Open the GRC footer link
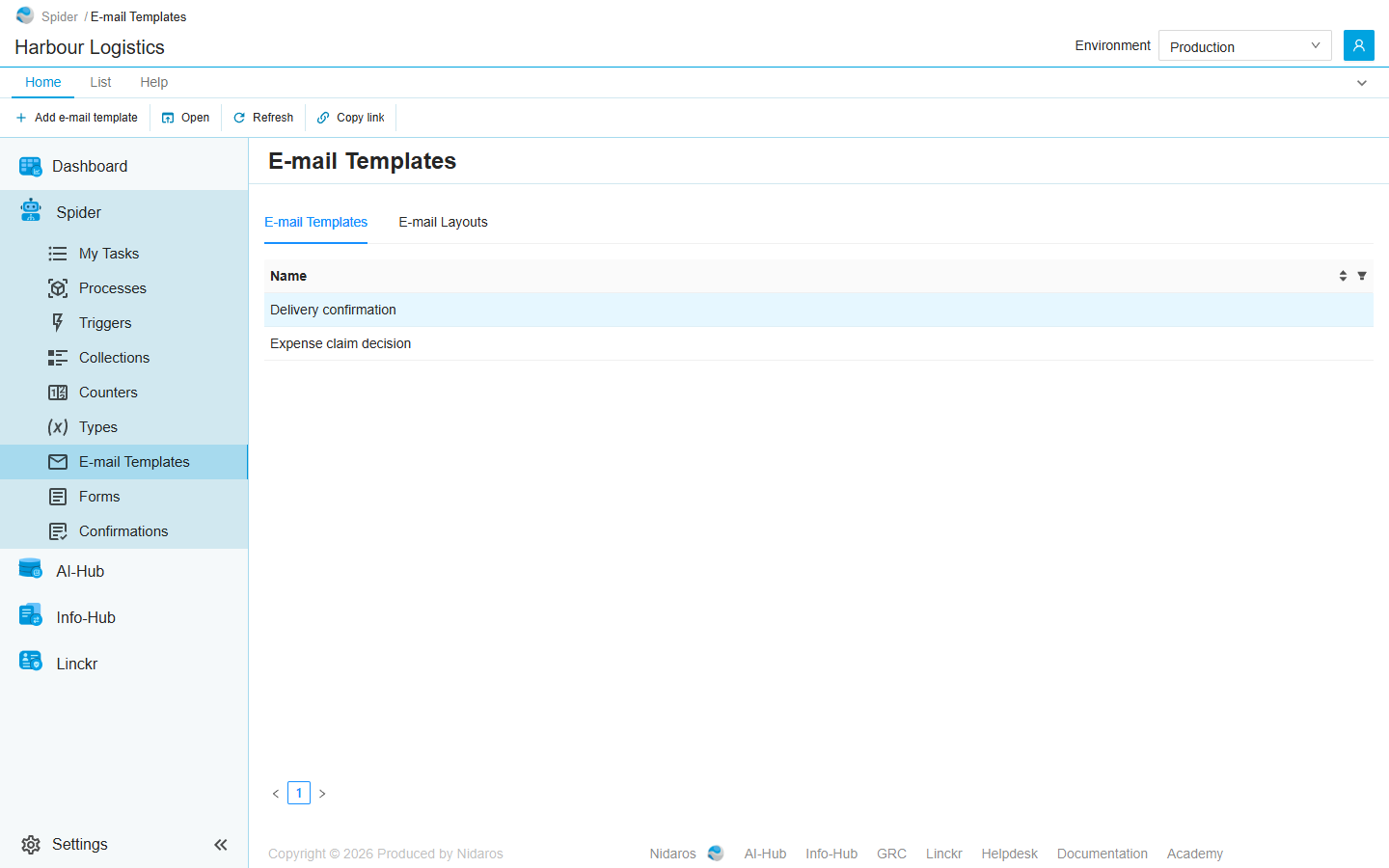Viewport: 1389px width, 868px height. [891, 854]
